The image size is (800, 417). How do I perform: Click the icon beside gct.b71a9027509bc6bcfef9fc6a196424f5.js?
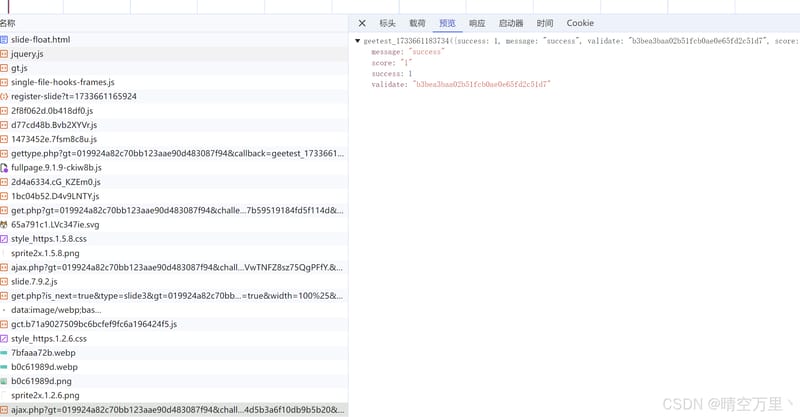4,324
